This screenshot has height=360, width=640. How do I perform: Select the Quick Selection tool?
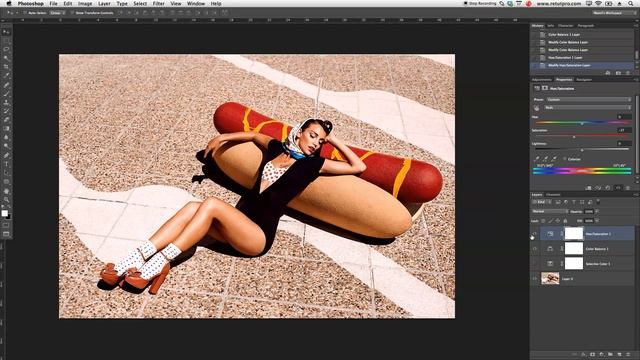(x=6, y=58)
